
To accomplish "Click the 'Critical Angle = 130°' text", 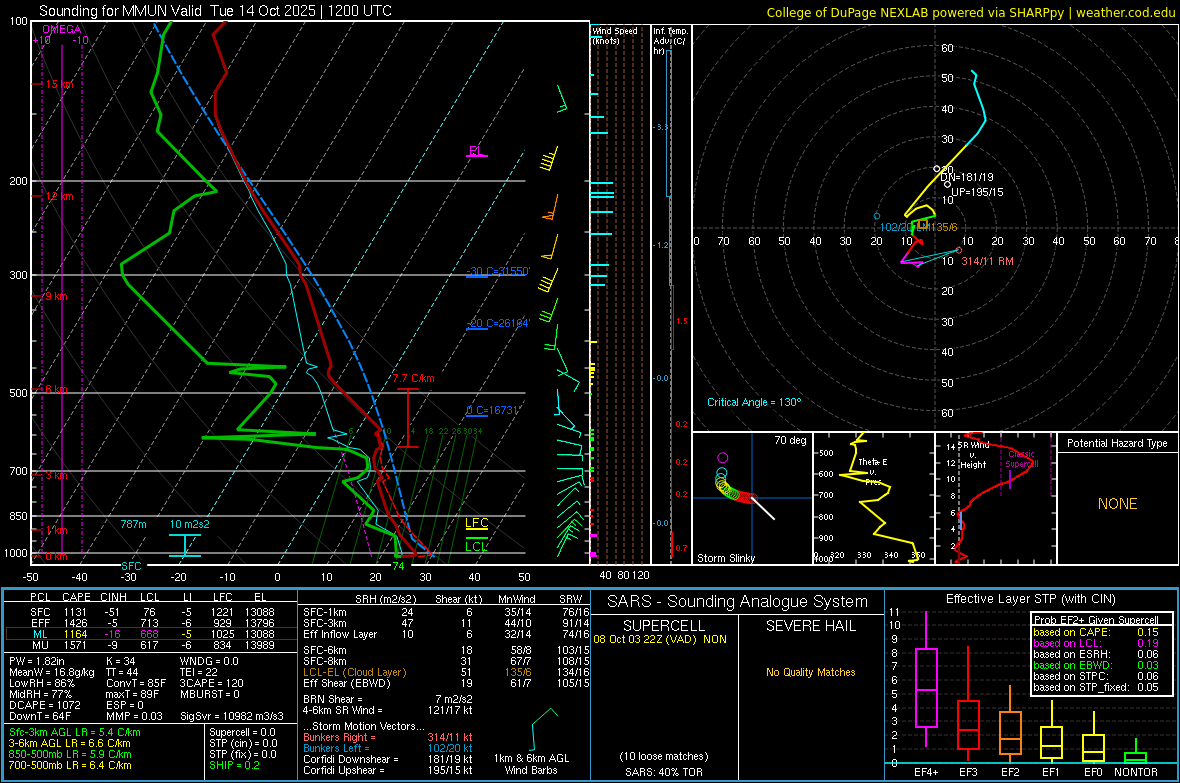I will [754, 402].
